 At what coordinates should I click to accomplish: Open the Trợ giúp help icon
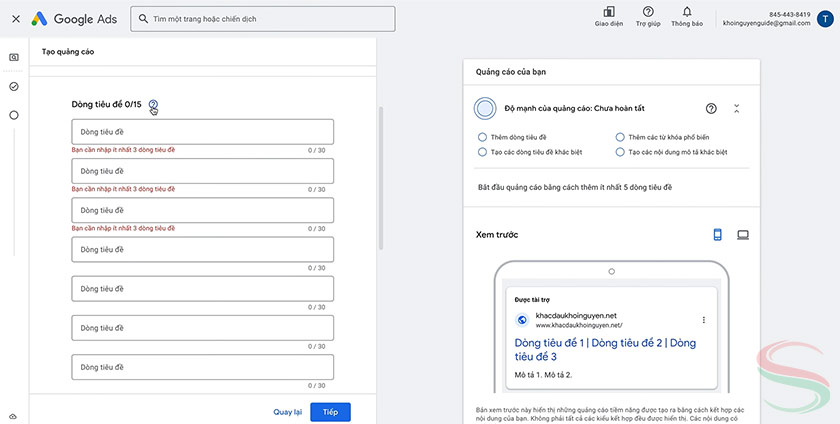648,12
